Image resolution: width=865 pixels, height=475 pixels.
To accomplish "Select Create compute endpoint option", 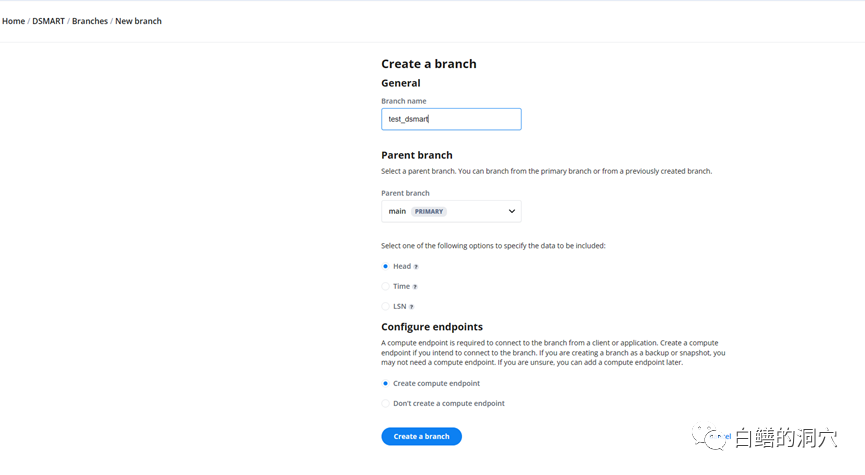I will pyautogui.click(x=386, y=383).
